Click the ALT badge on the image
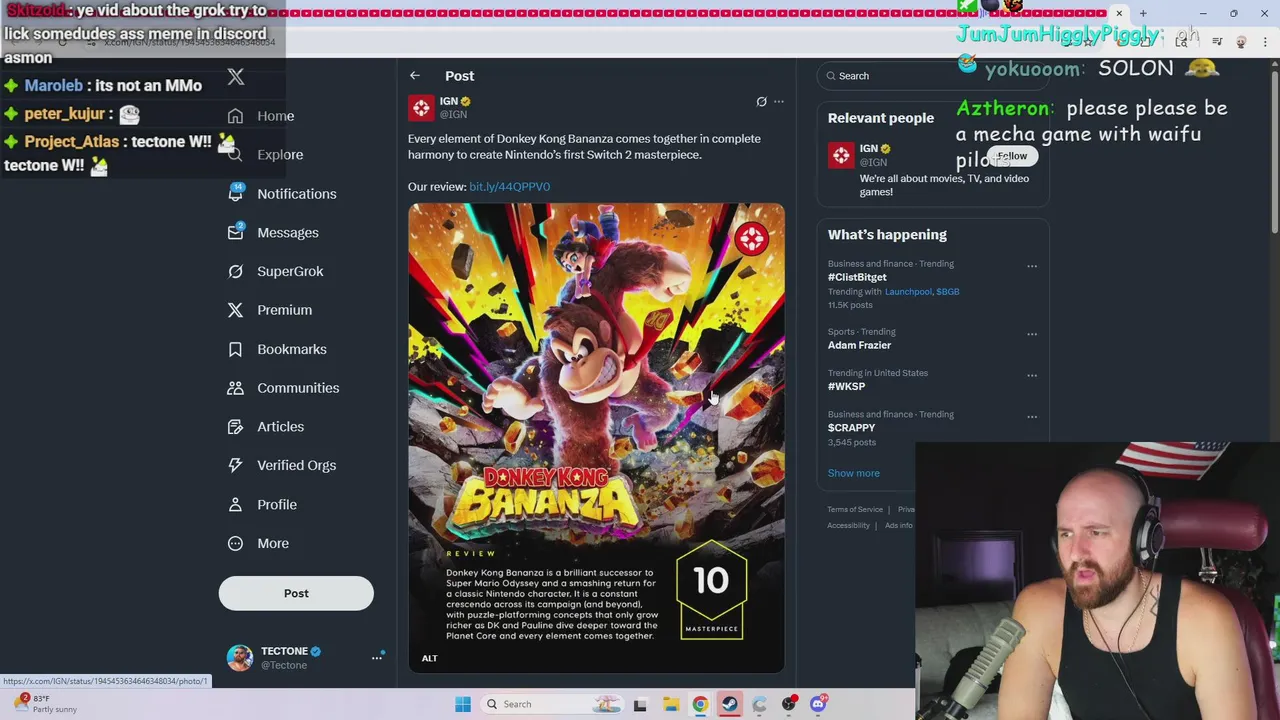Image resolution: width=1280 pixels, height=720 pixels. pyautogui.click(x=429, y=658)
